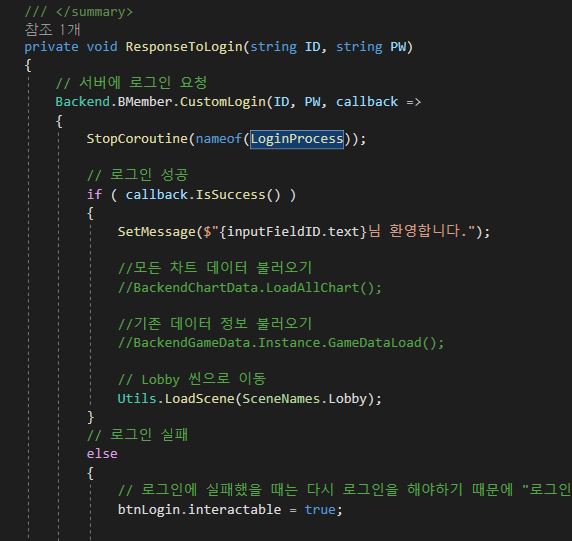Click the commented BackendChartData.LoadAllChart line
The height and width of the screenshot is (541, 572).
[x=250, y=287]
